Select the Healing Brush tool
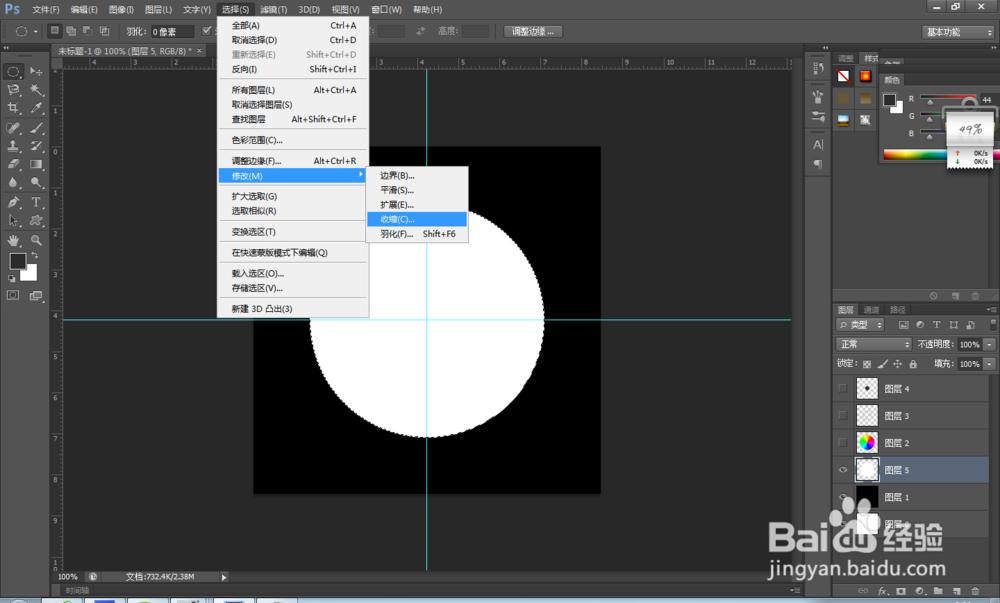 [13, 127]
